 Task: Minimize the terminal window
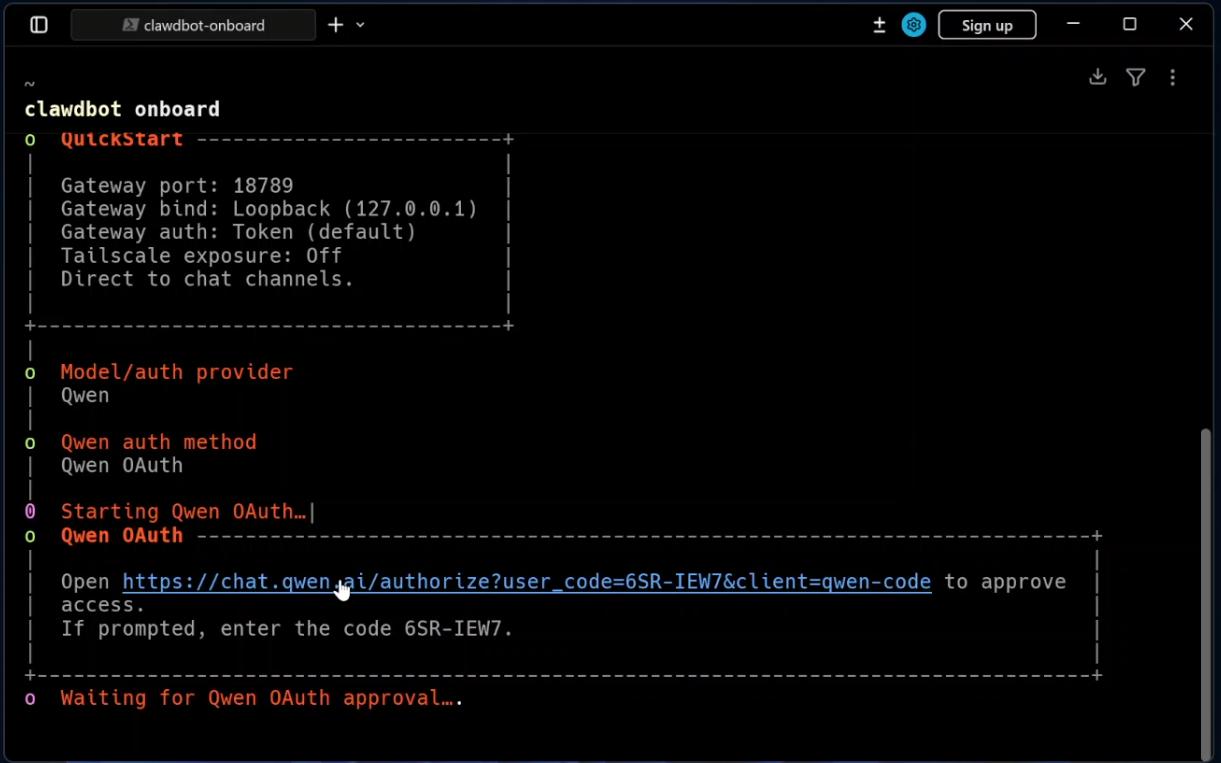pos(1073,25)
